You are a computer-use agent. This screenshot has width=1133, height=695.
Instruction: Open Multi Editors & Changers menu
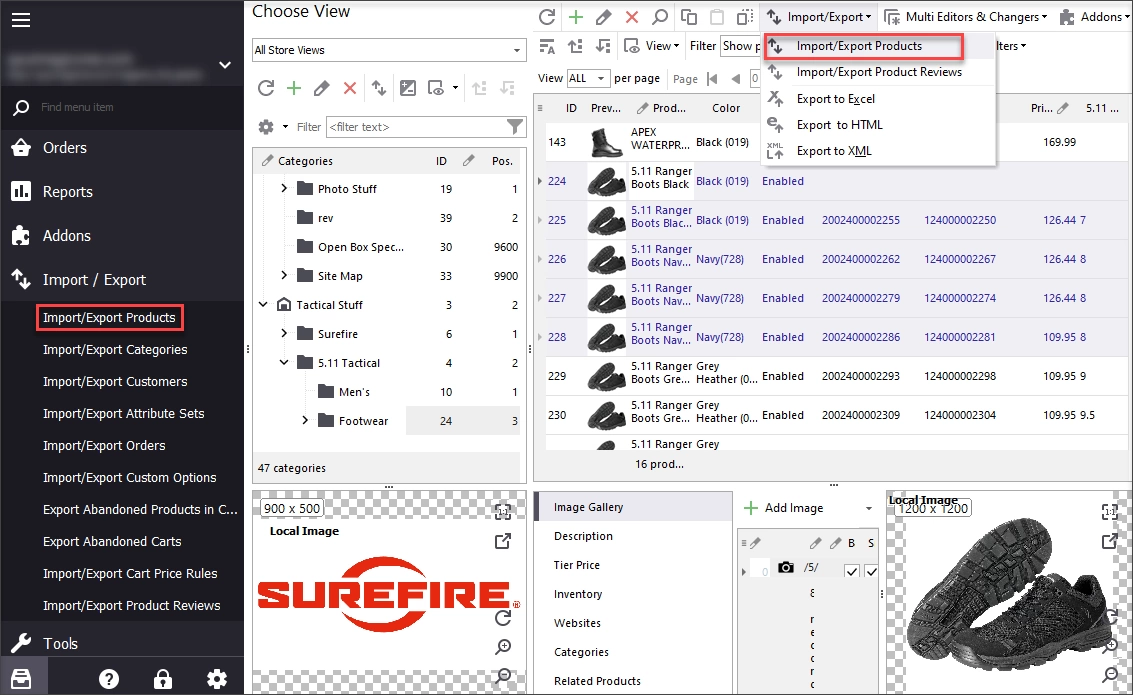(x=965, y=17)
